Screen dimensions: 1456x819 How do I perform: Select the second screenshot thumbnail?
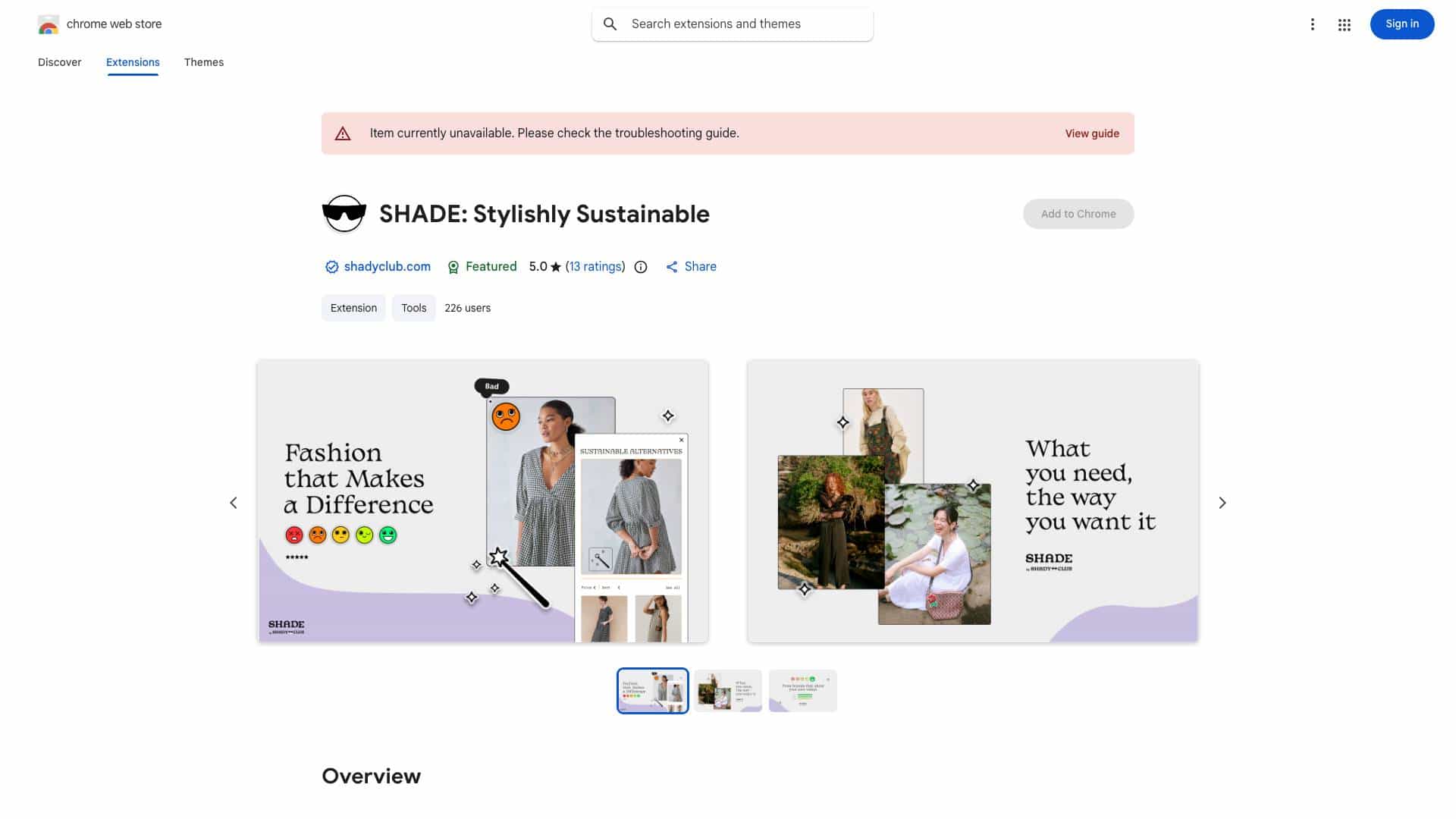pyautogui.click(x=727, y=691)
